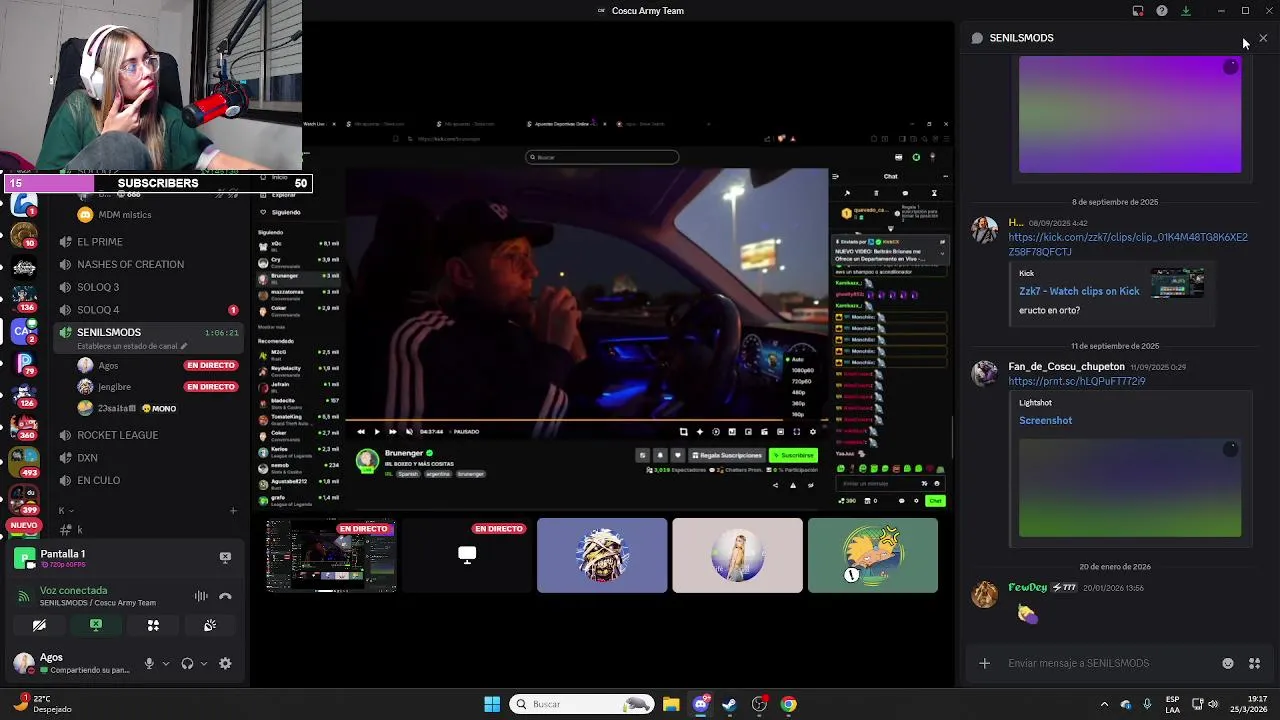Collapse the K channel category
1280x720 pixels.
65,511
